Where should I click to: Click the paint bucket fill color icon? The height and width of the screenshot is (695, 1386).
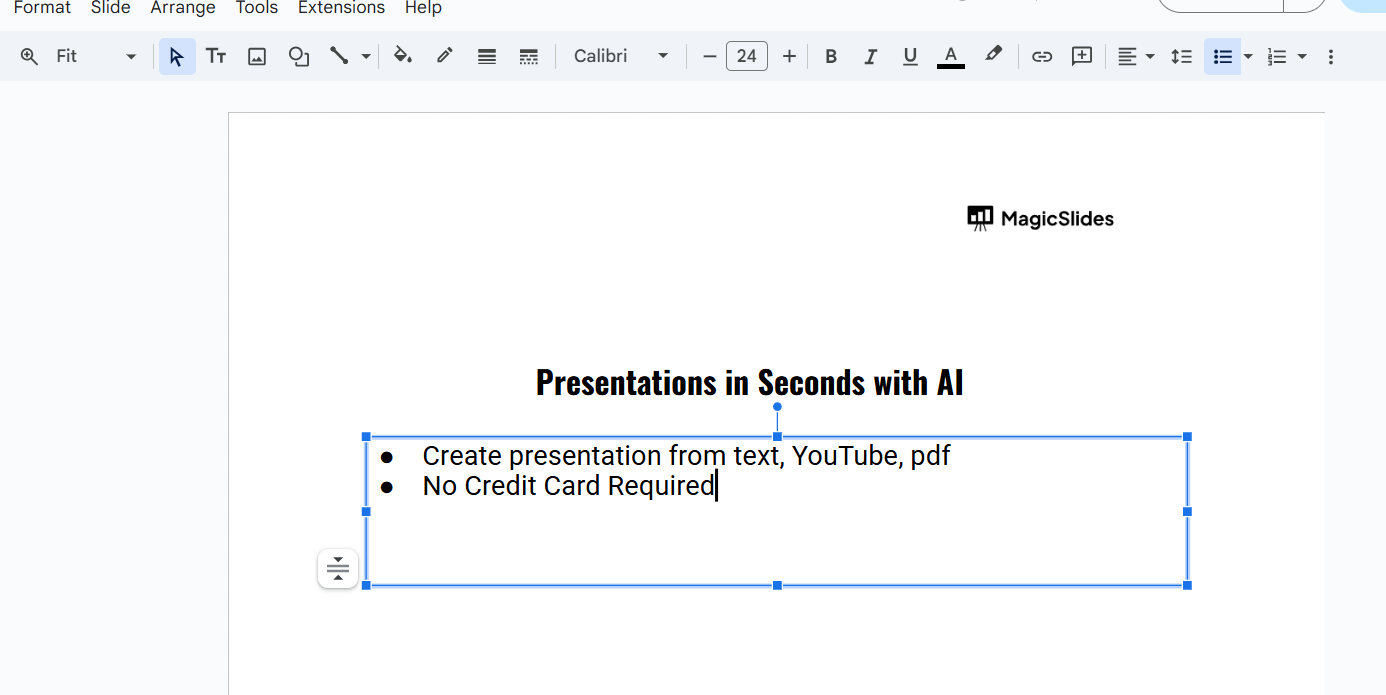point(402,57)
